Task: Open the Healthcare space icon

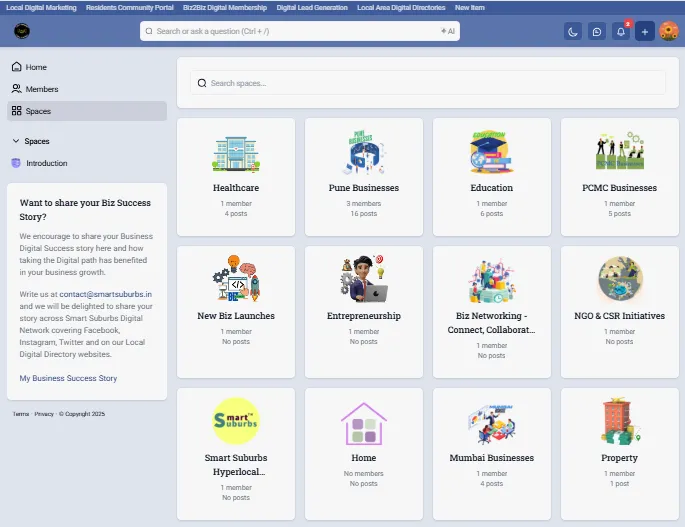Action: click(x=236, y=153)
